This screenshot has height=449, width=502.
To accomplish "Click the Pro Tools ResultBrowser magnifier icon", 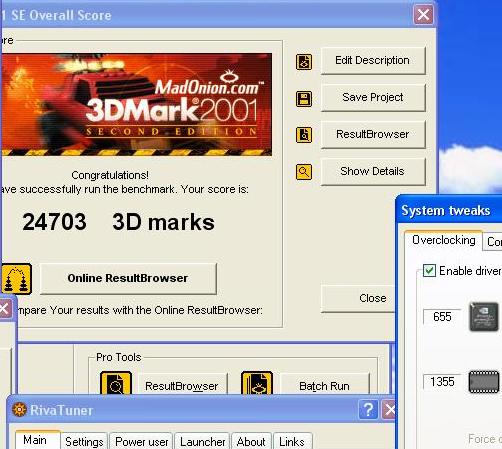I will (116, 383).
